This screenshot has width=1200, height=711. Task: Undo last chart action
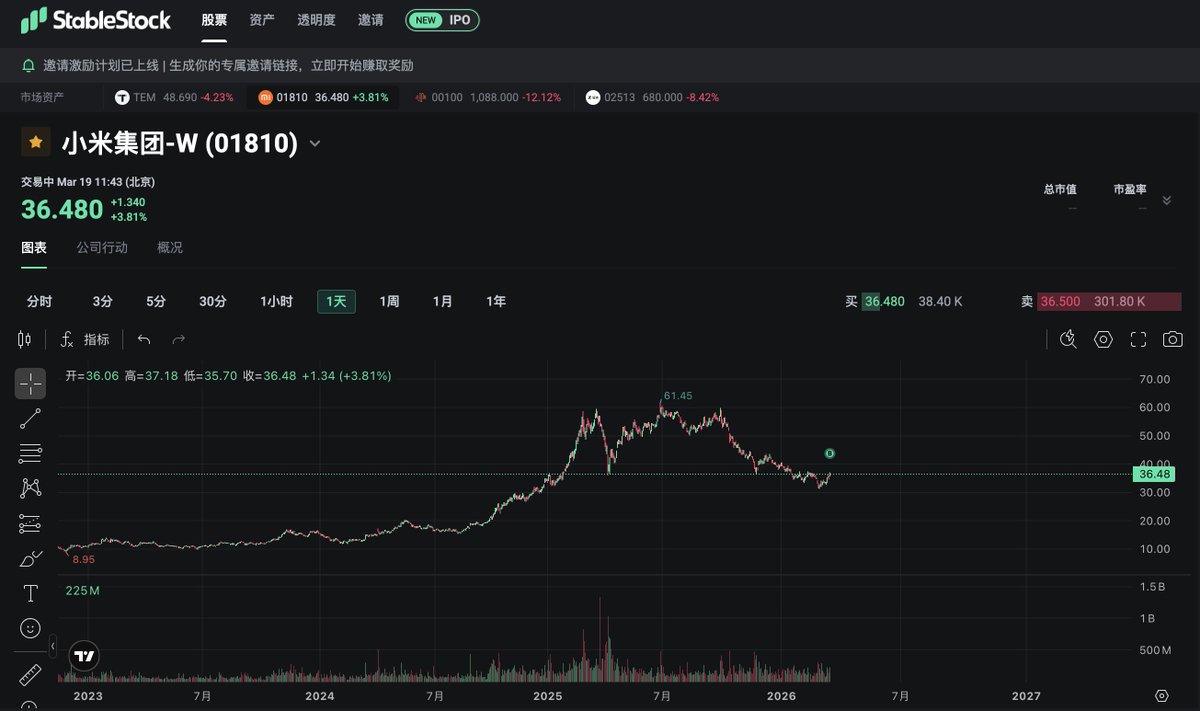click(144, 339)
